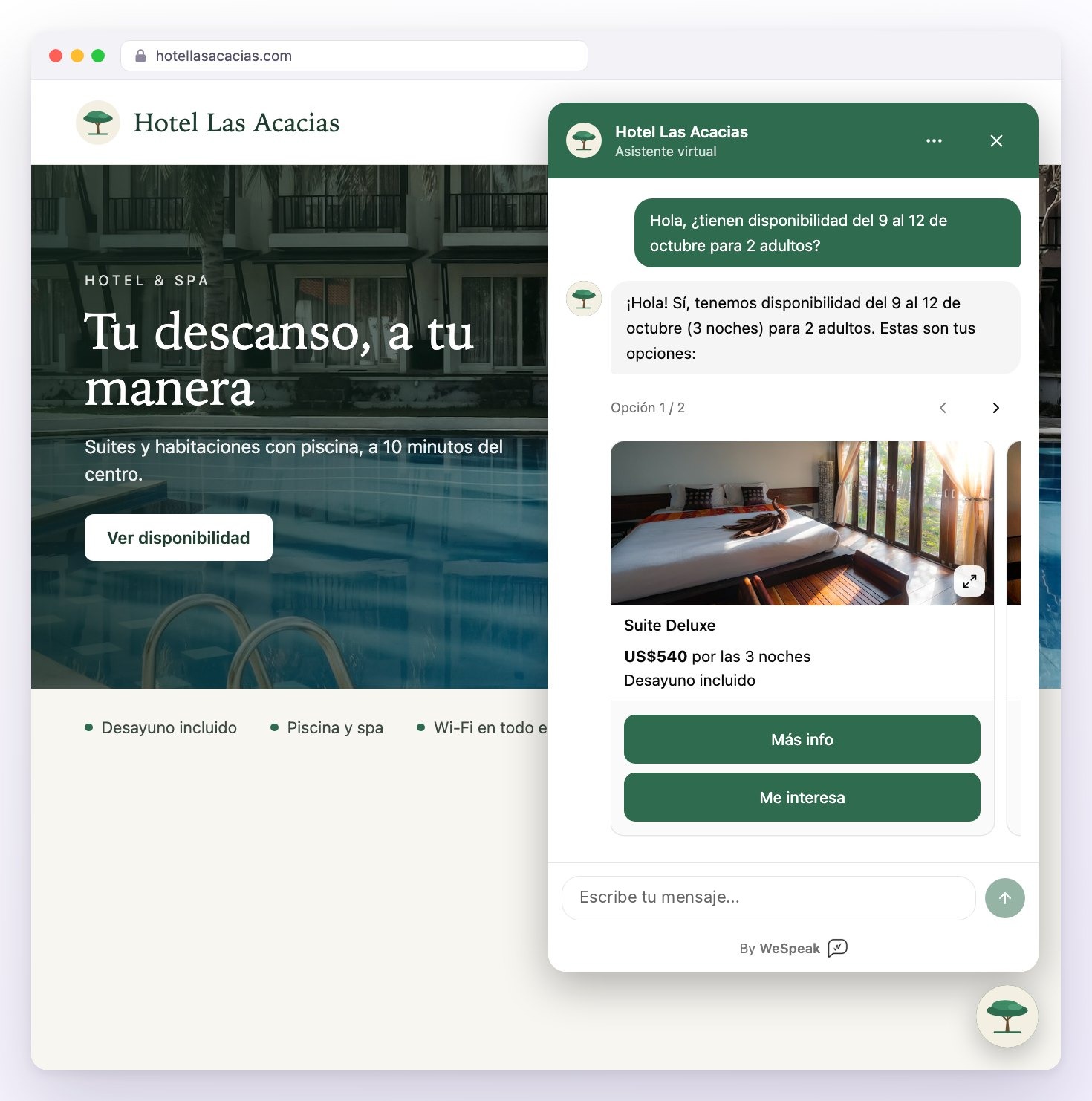Image resolution: width=1092 pixels, height=1101 pixels.
Task: Close the Hotel Las Acacias chat panel
Action: (996, 140)
